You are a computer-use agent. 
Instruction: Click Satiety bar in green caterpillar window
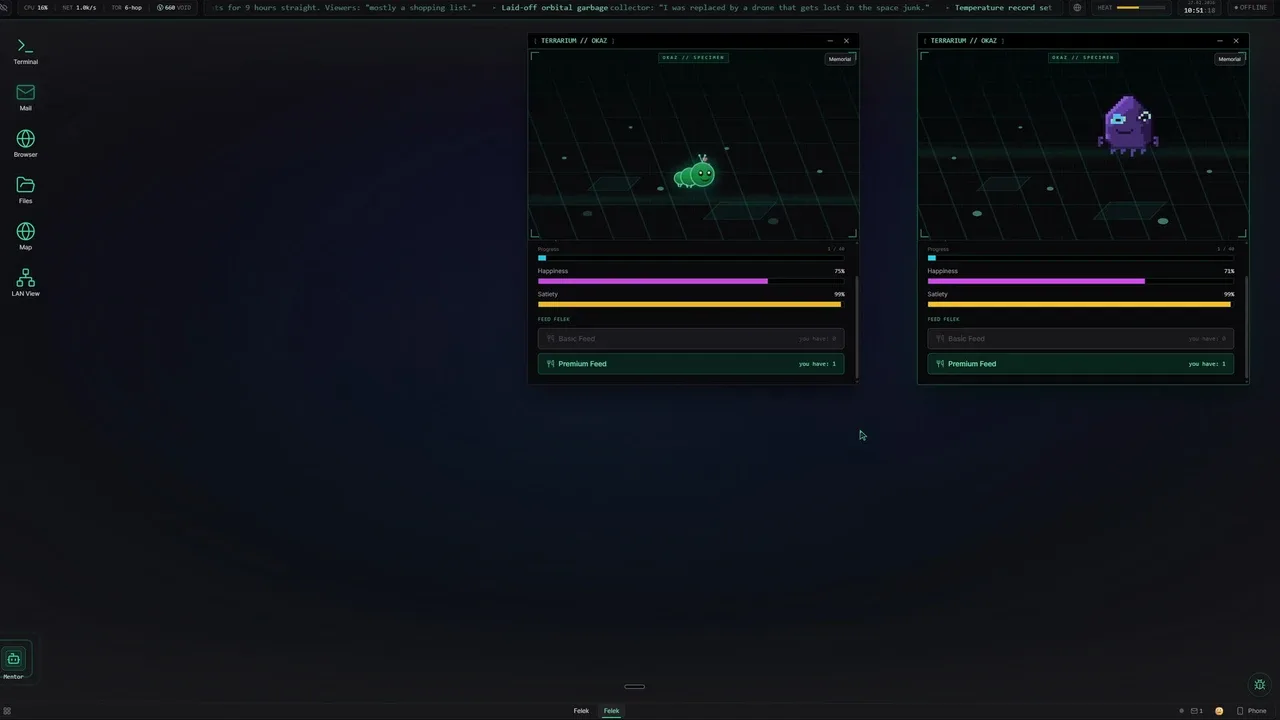click(x=691, y=304)
